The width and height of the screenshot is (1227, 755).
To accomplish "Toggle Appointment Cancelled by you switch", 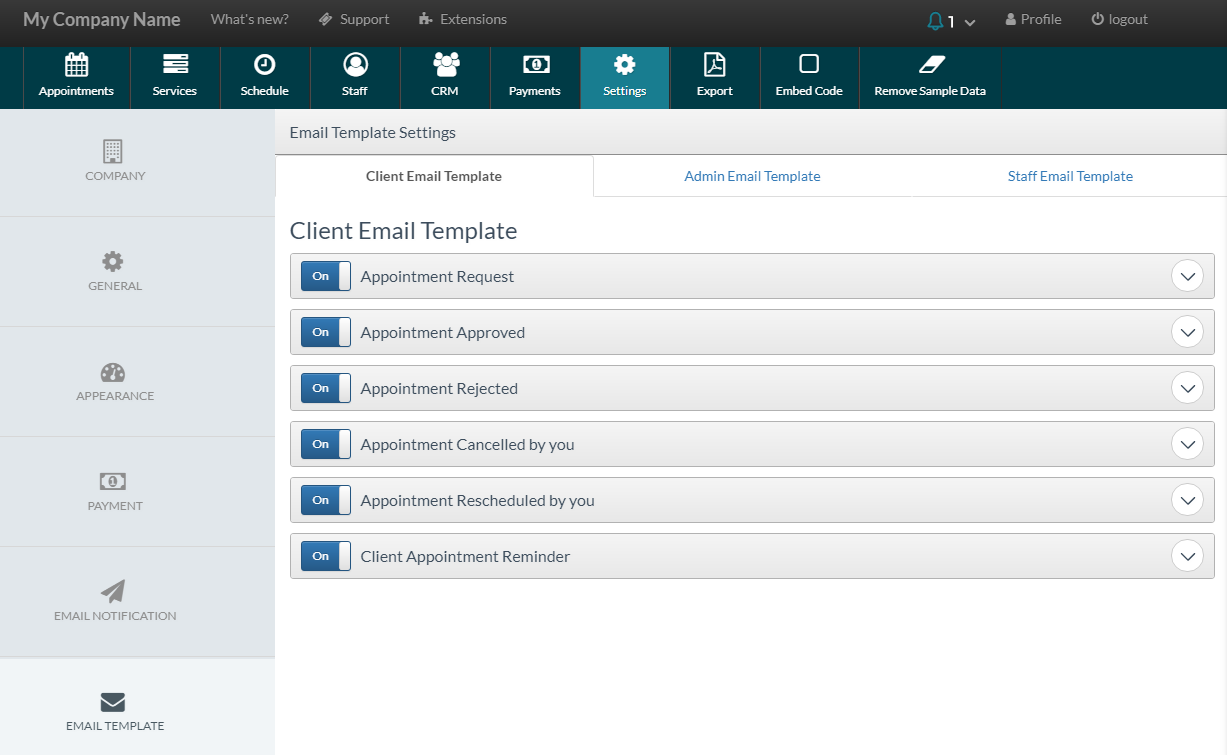I will (326, 444).
